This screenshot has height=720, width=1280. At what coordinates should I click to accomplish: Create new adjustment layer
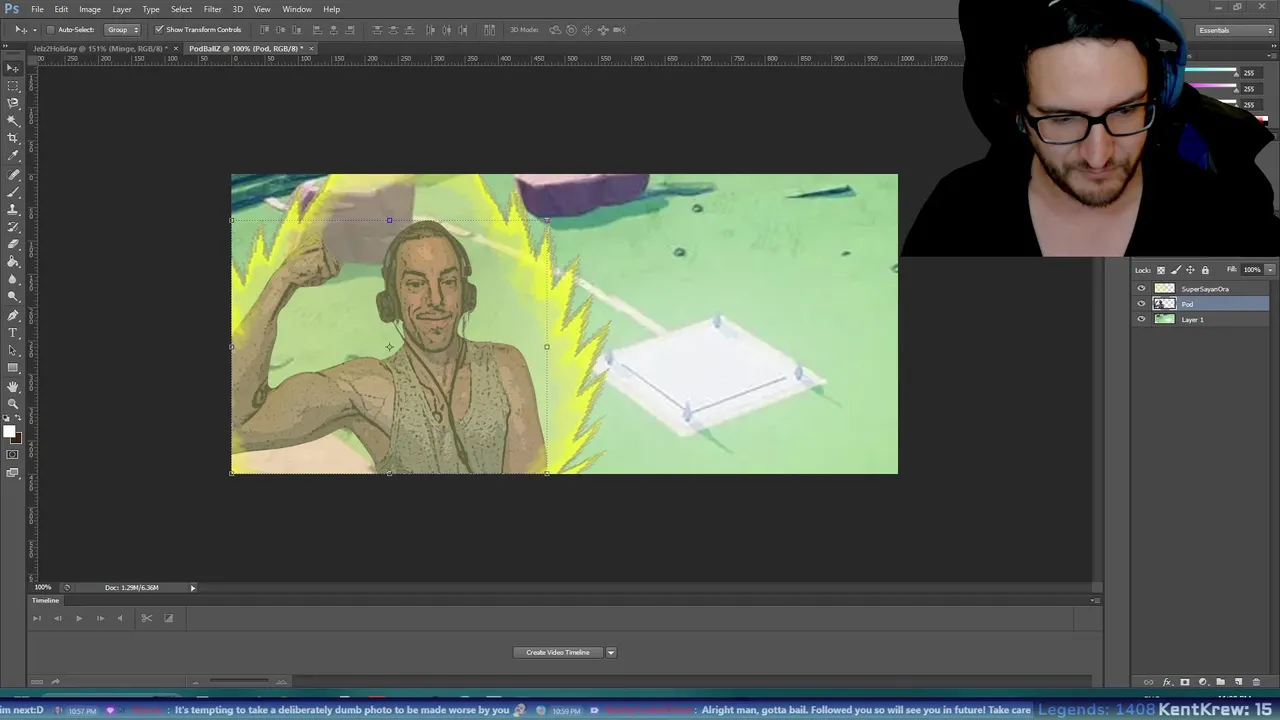point(1203,682)
